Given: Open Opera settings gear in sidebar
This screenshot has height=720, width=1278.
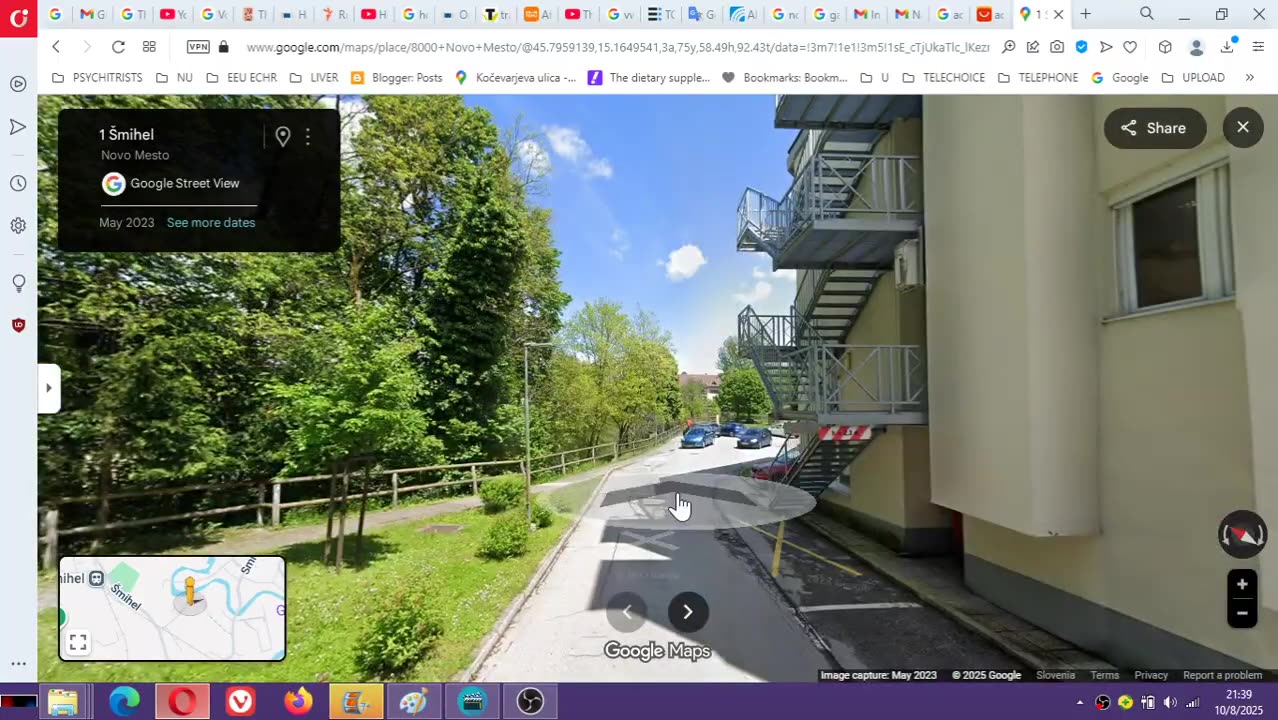Looking at the screenshot, I should pos(18,226).
